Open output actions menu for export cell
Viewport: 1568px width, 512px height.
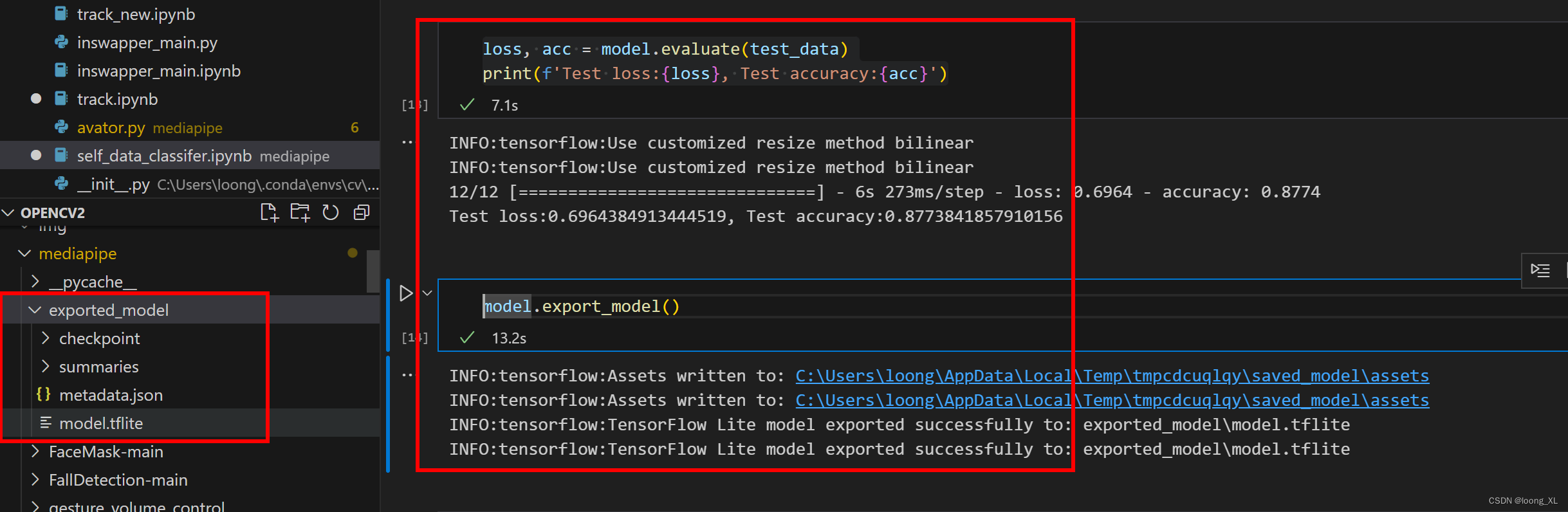pos(407,375)
